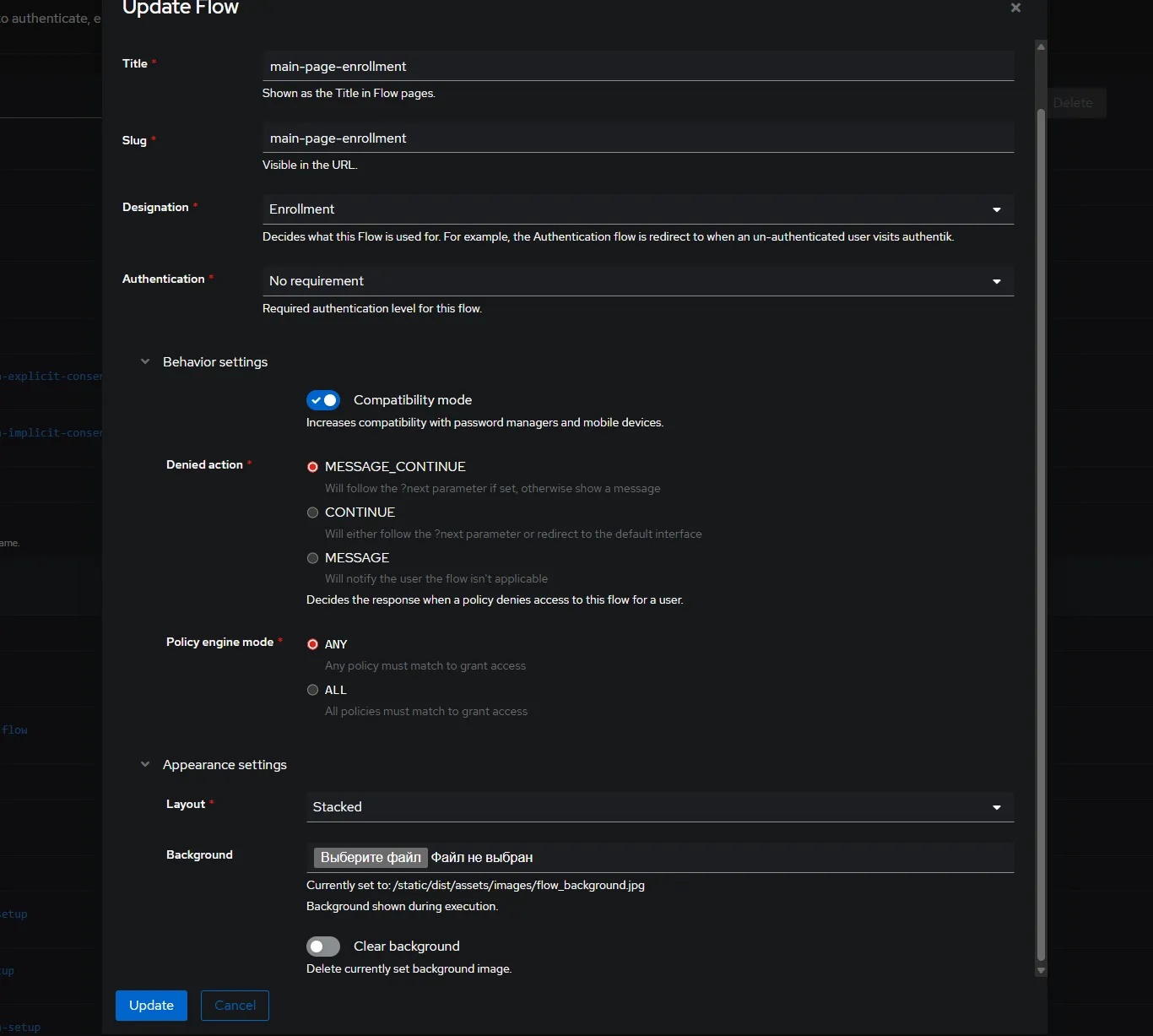Select CONTINUE denied action option
The height and width of the screenshot is (1036, 1153).
pyautogui.click(x=313, y=513)
